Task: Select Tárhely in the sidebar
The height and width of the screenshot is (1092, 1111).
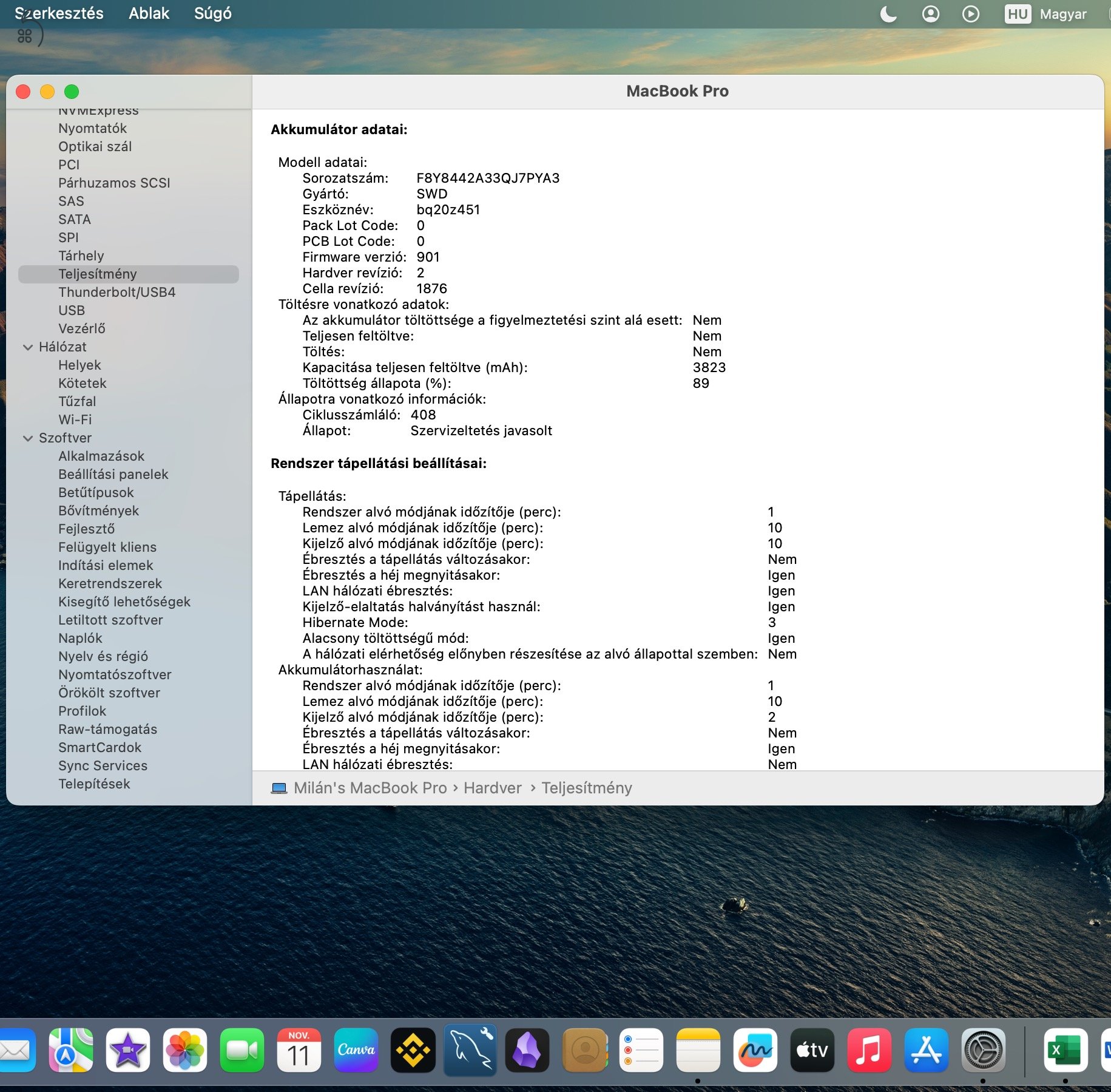Action: coord(81,256)
